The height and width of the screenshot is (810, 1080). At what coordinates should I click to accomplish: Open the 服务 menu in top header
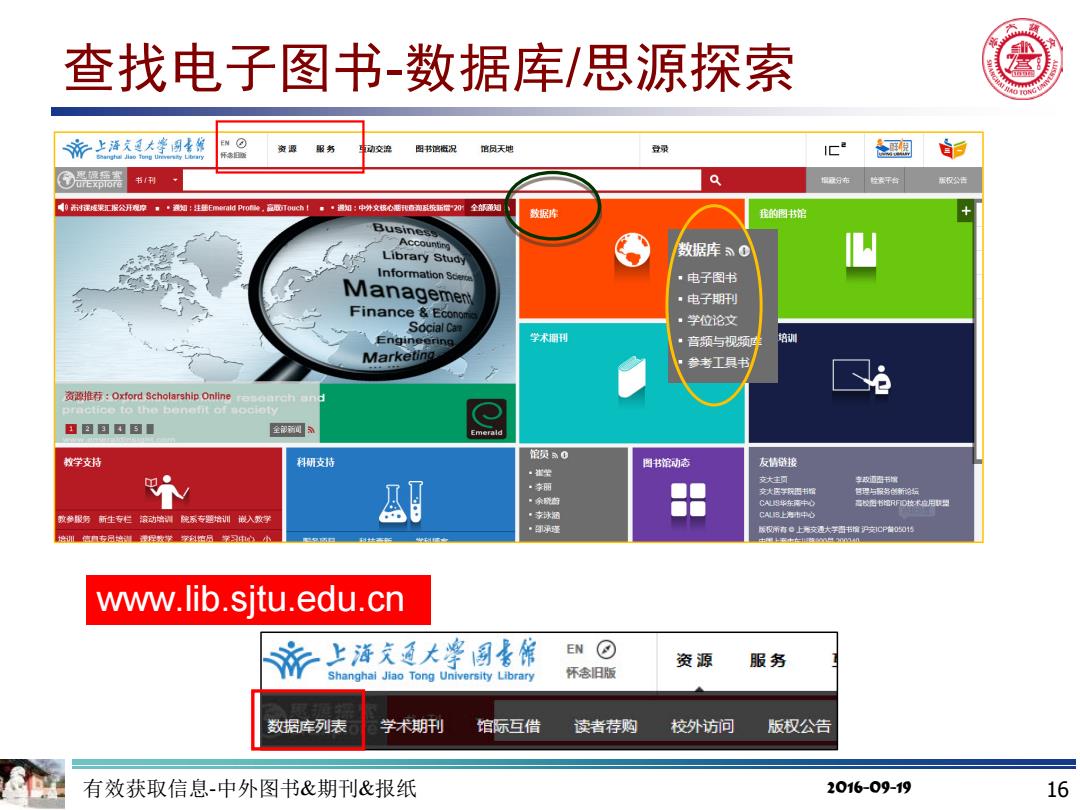(x=326, y=149)
